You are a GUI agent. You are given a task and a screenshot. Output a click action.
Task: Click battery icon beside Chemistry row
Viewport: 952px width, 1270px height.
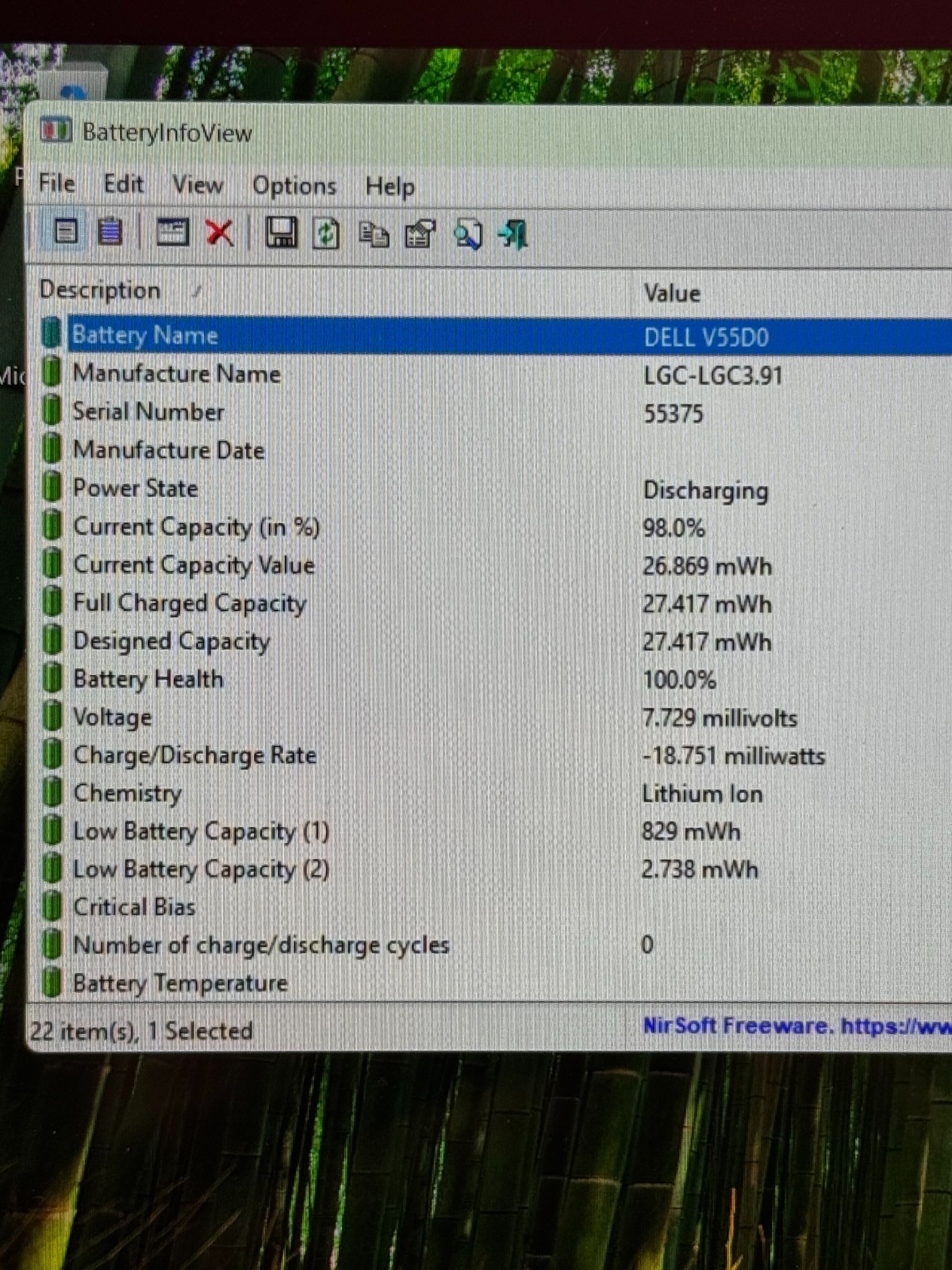(52, 791)
